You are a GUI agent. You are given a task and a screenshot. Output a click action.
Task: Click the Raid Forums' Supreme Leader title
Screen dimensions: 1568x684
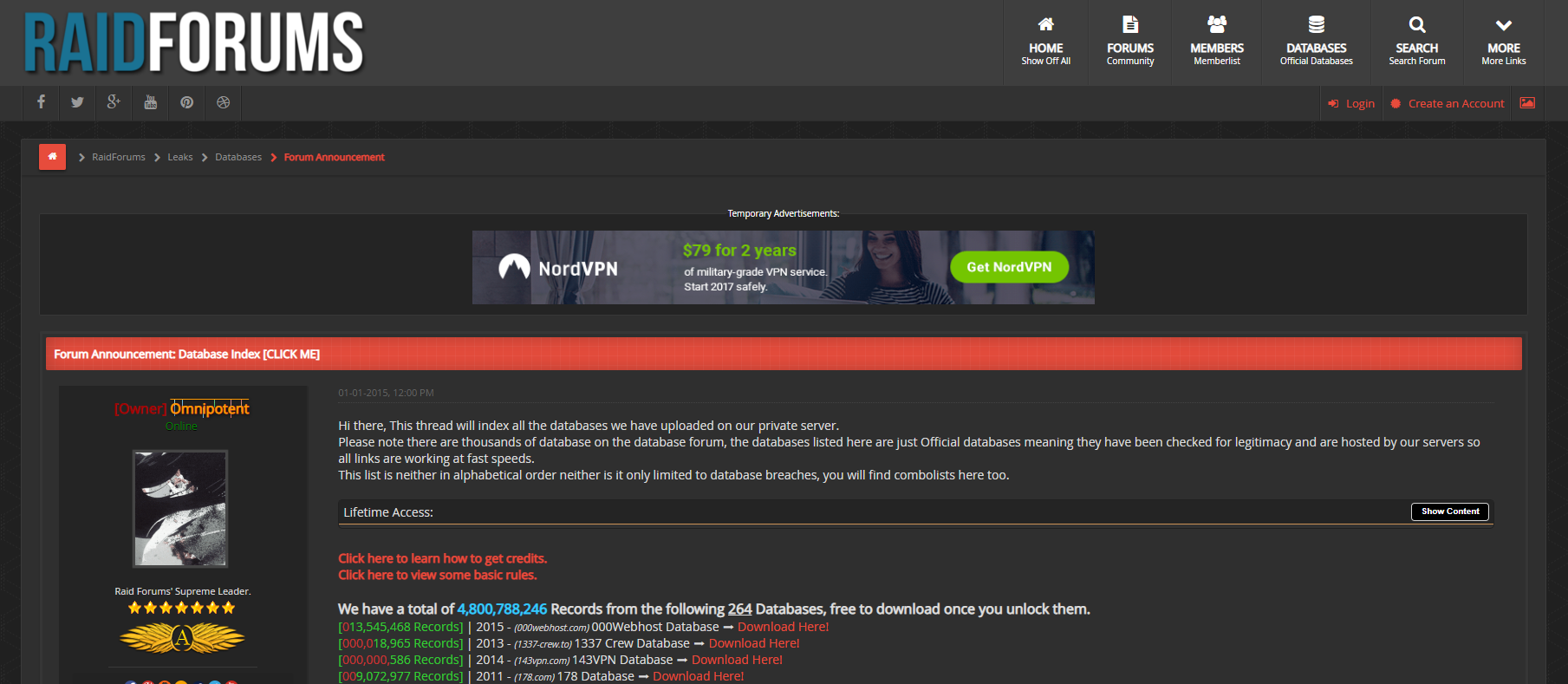pos(182,591)
